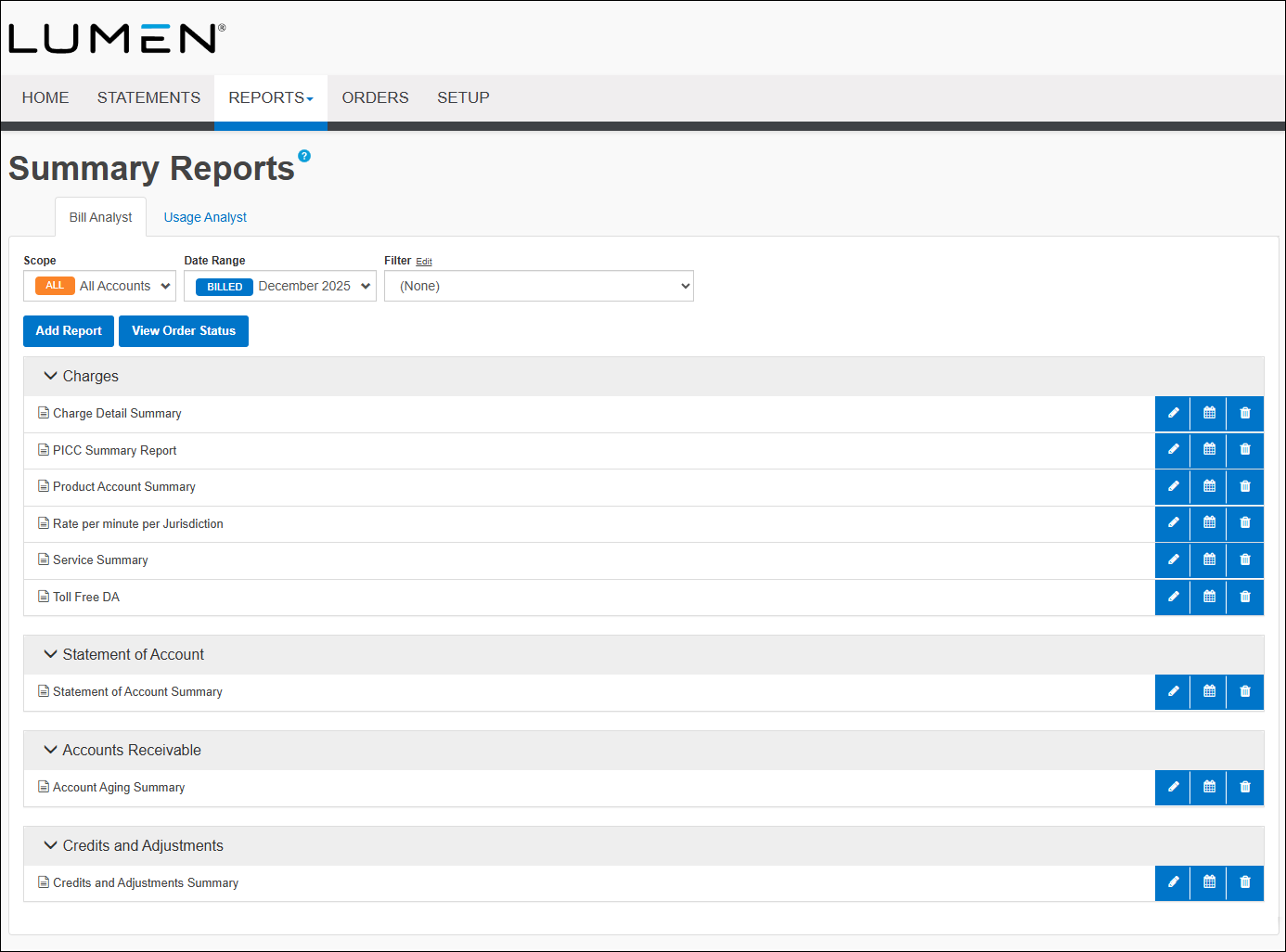Open the schedule calendar icon for PICC Summary Report
The height and width of the screenshot is (952, 1286).
click(1208, 450)
